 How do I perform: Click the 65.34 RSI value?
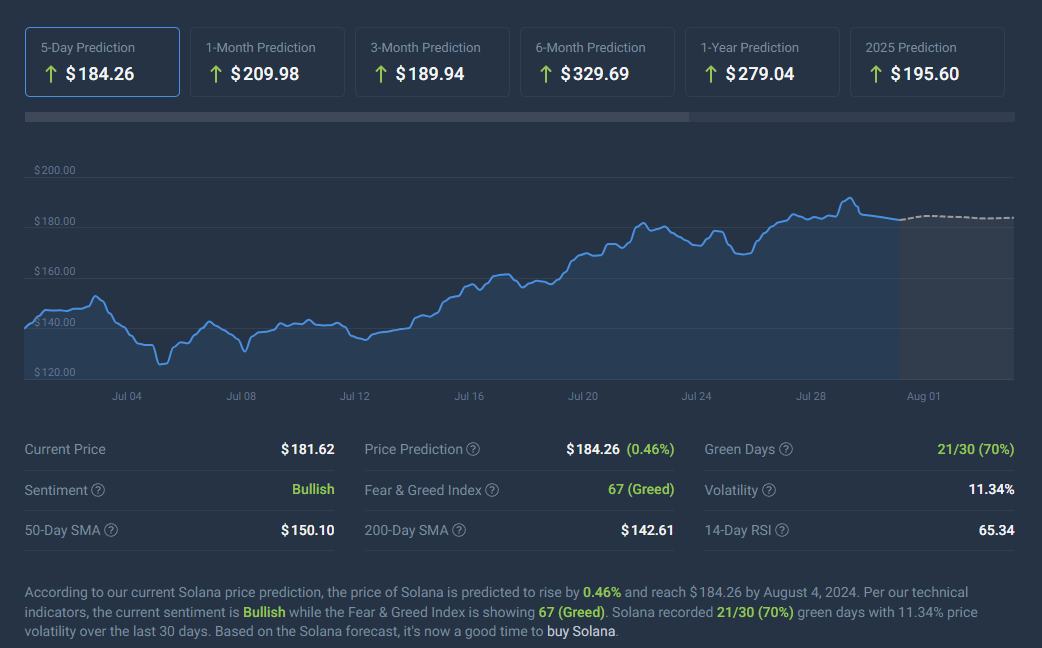coord(996,530)
